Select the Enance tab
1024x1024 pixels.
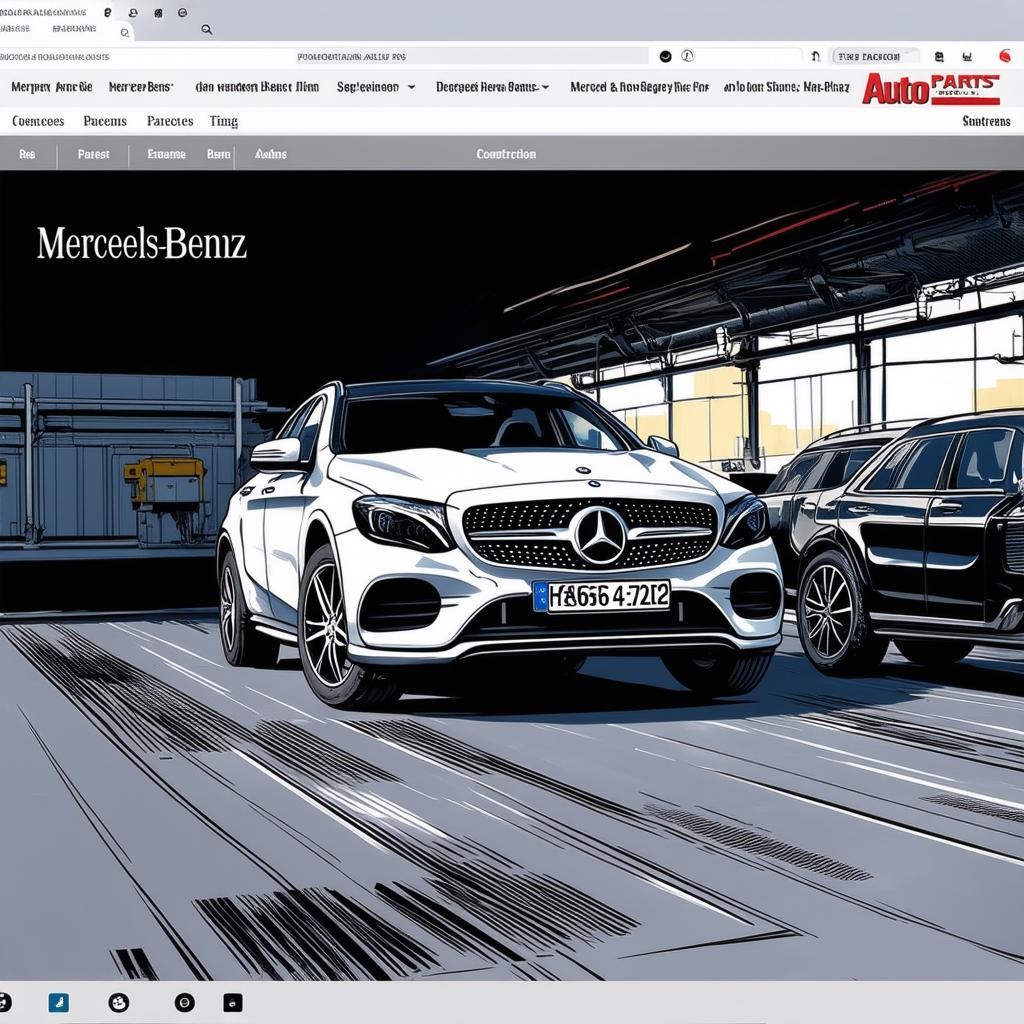coord(166,155)
